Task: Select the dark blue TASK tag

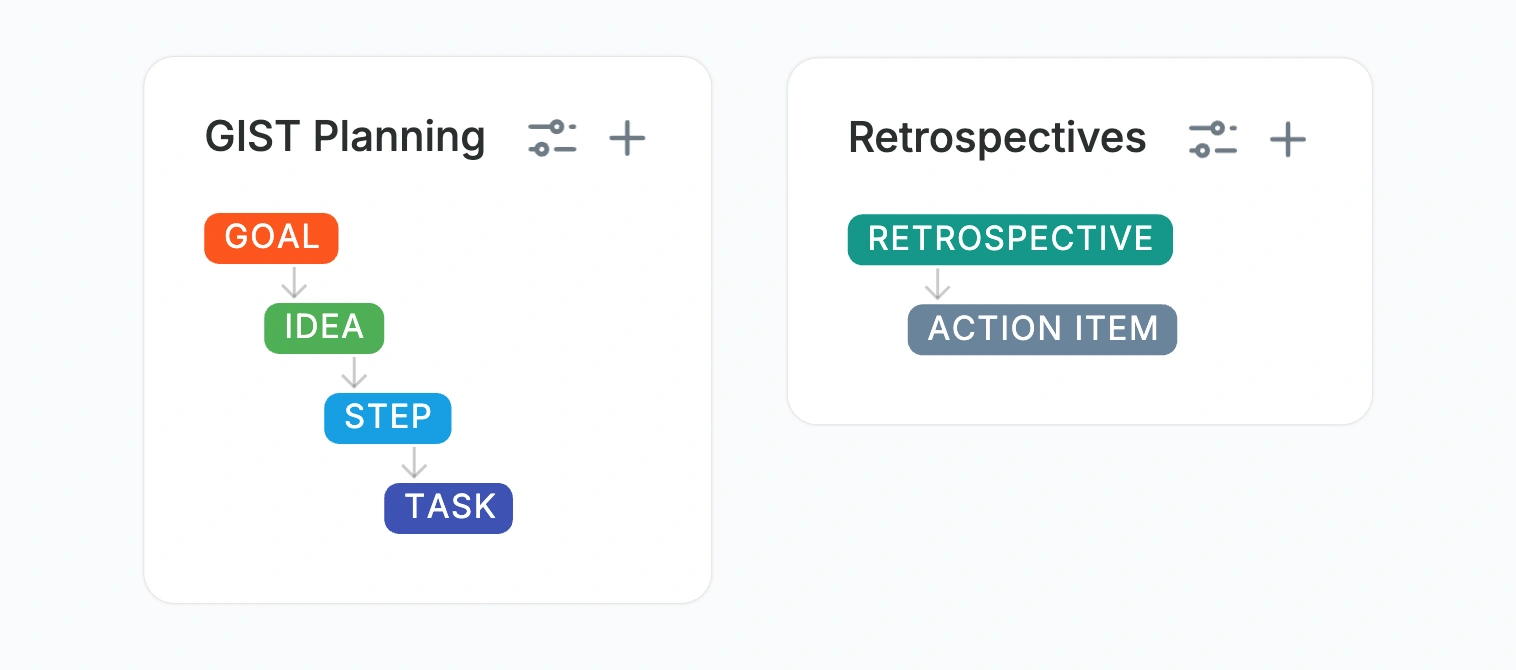Action: point(449,508)
